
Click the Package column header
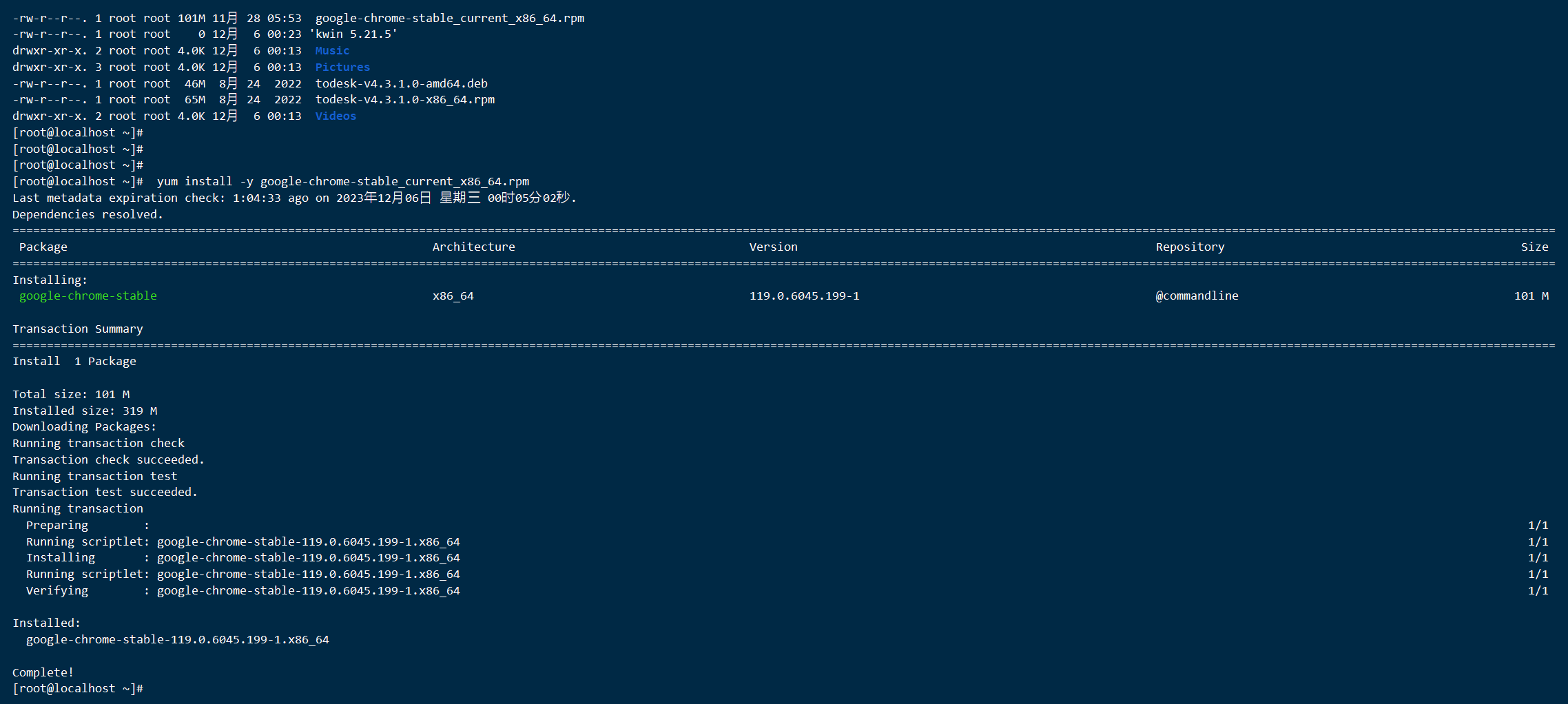tap(43, 247)
